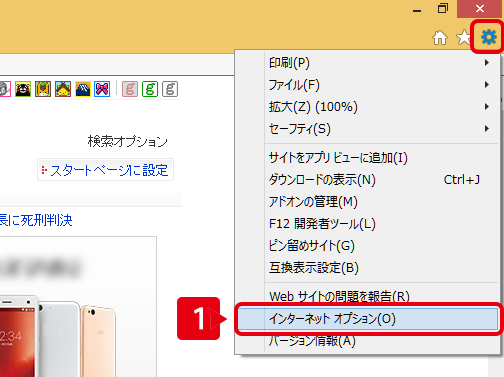Click the pink ribbon bow icon
Image resolution: width=504 pixels, height=377 pixels.
tap(102, 89)
